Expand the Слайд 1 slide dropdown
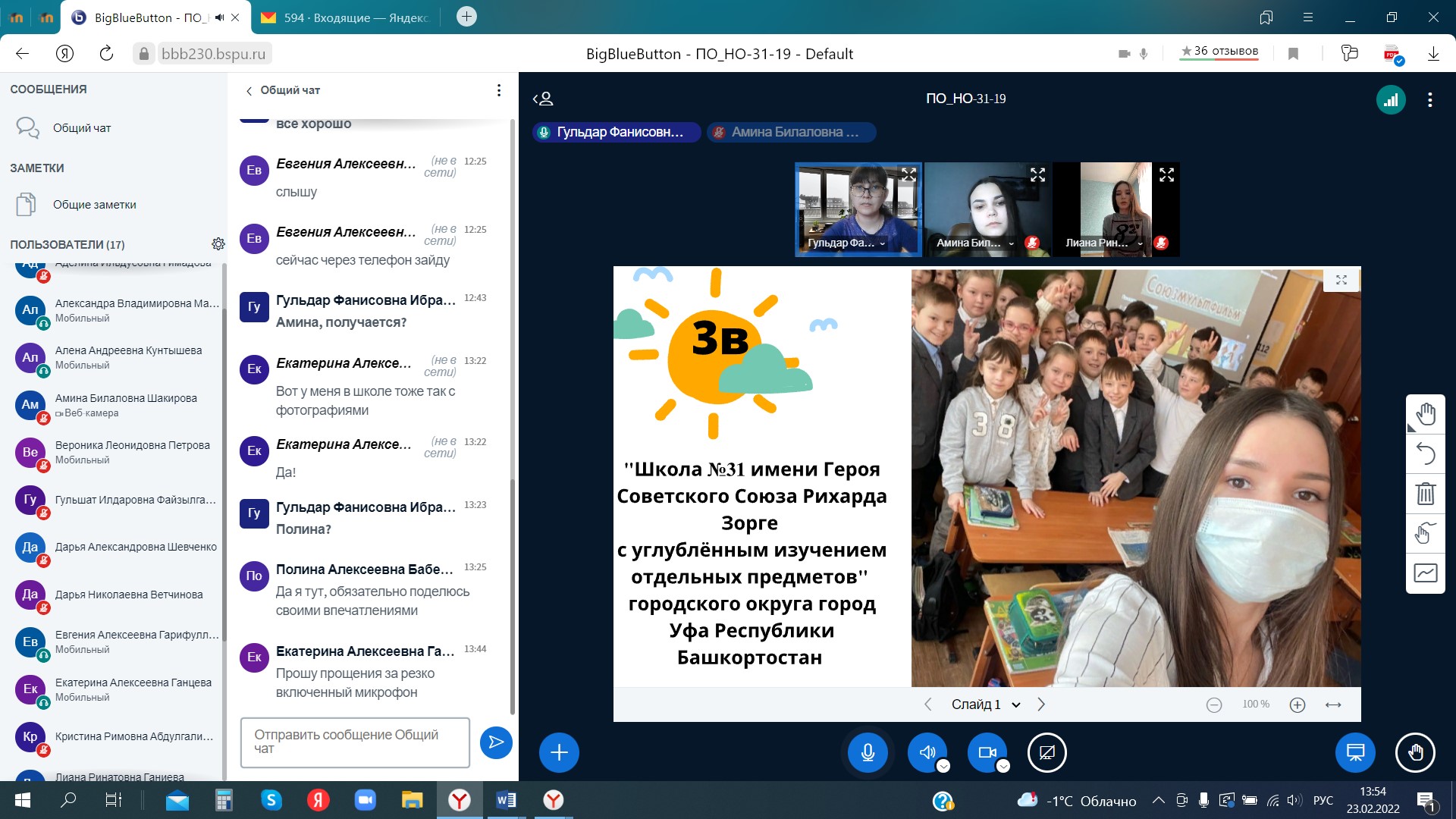1456x819 pixels. click(x=986, y=704)
